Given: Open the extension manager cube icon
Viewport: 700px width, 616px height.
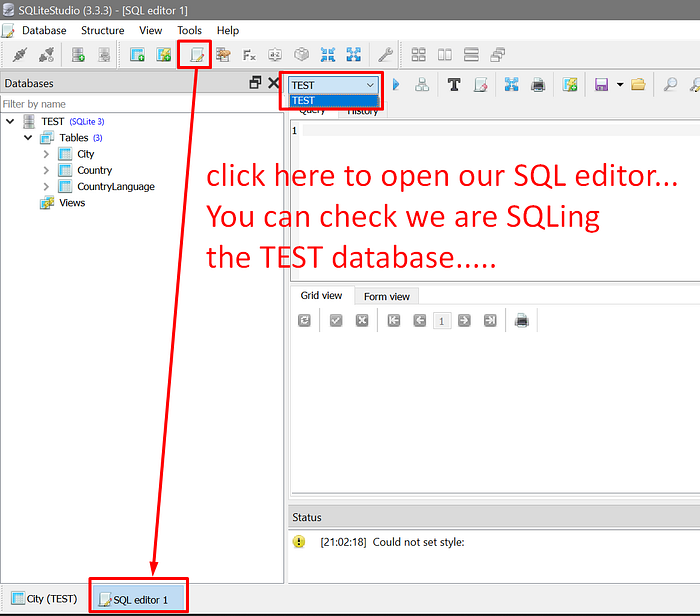Looking at the screenshot, I should 301,55.
